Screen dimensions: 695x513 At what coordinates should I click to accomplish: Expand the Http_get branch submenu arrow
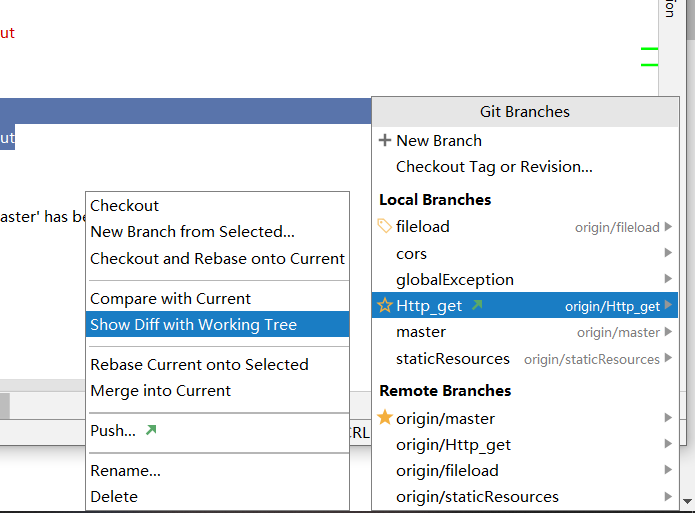tap(668, 305)
